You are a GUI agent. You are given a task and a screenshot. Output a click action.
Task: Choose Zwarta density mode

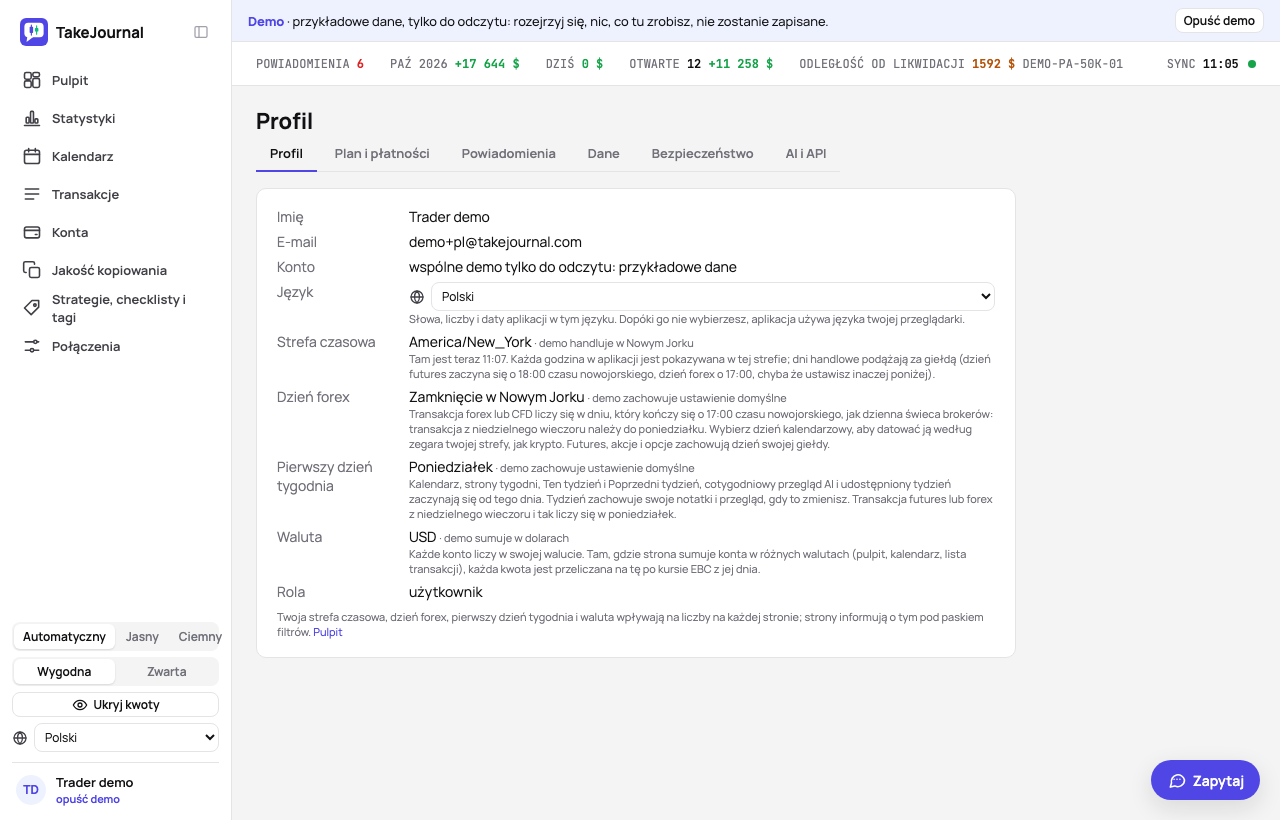(166, 672)
